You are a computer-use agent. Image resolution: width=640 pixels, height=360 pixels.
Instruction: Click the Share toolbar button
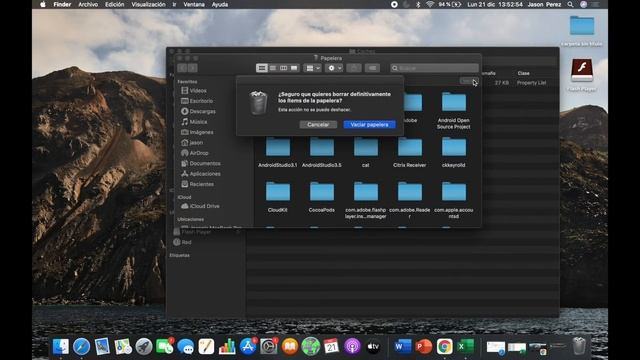pos(354,68)
